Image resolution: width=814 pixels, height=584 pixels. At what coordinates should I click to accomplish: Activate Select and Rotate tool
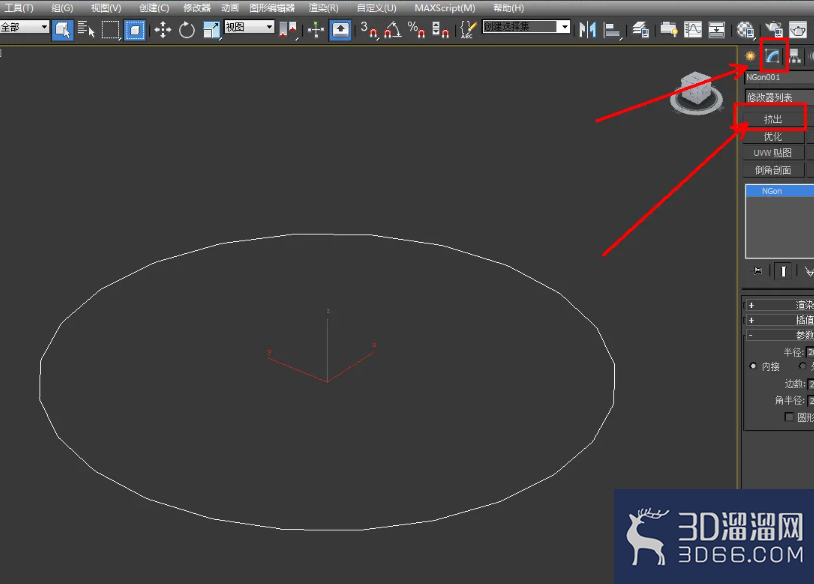coord(186,30)
